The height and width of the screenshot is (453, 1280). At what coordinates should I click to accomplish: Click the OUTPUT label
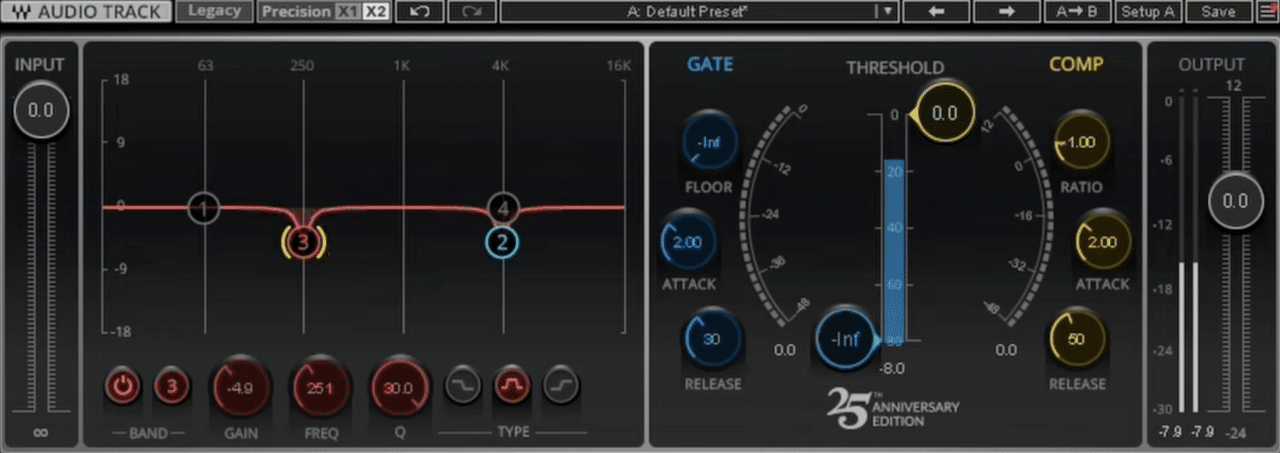(1211, 65)
